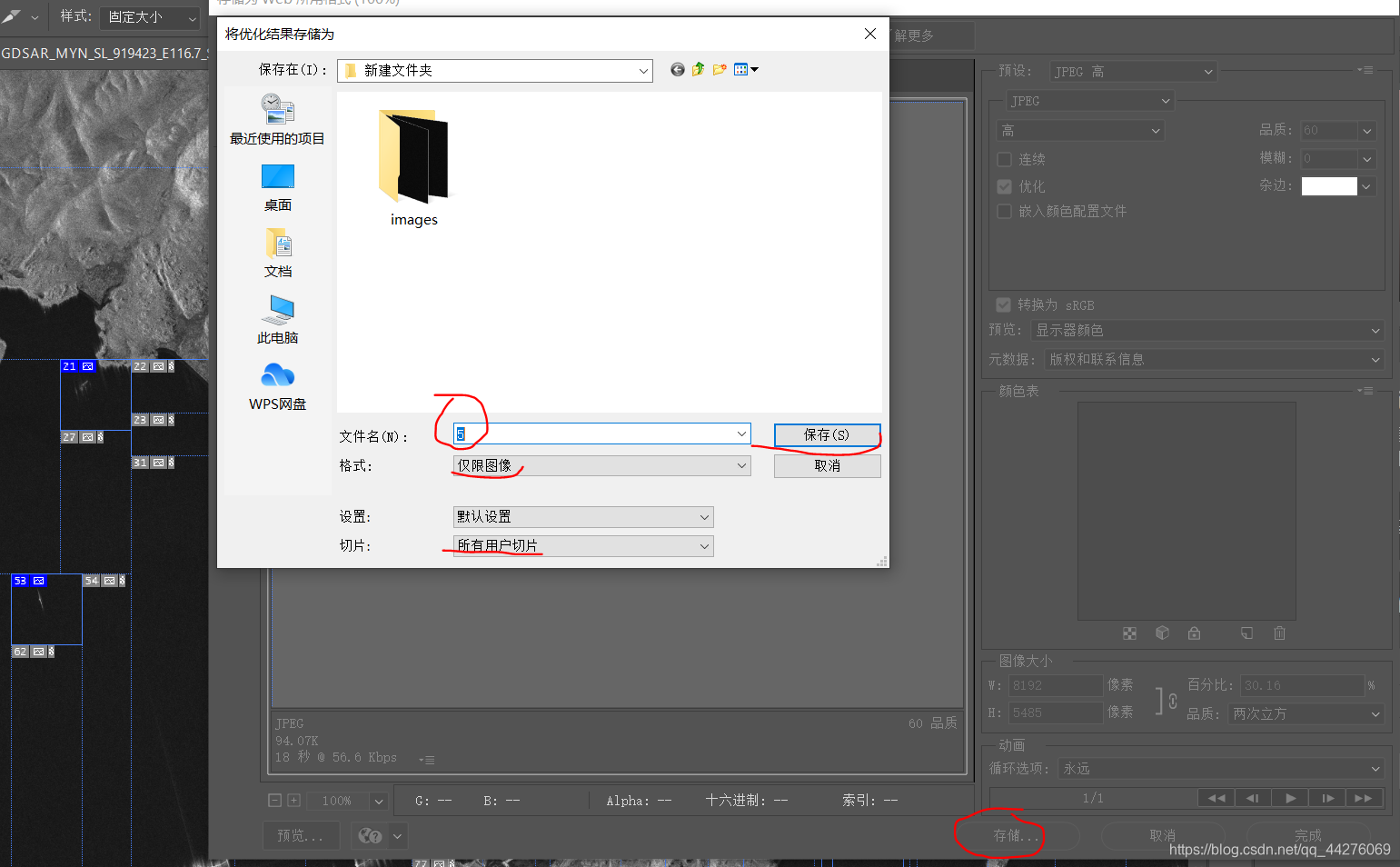
Task: Open the view menu icon in save dialog
Action: click(746, 70)
